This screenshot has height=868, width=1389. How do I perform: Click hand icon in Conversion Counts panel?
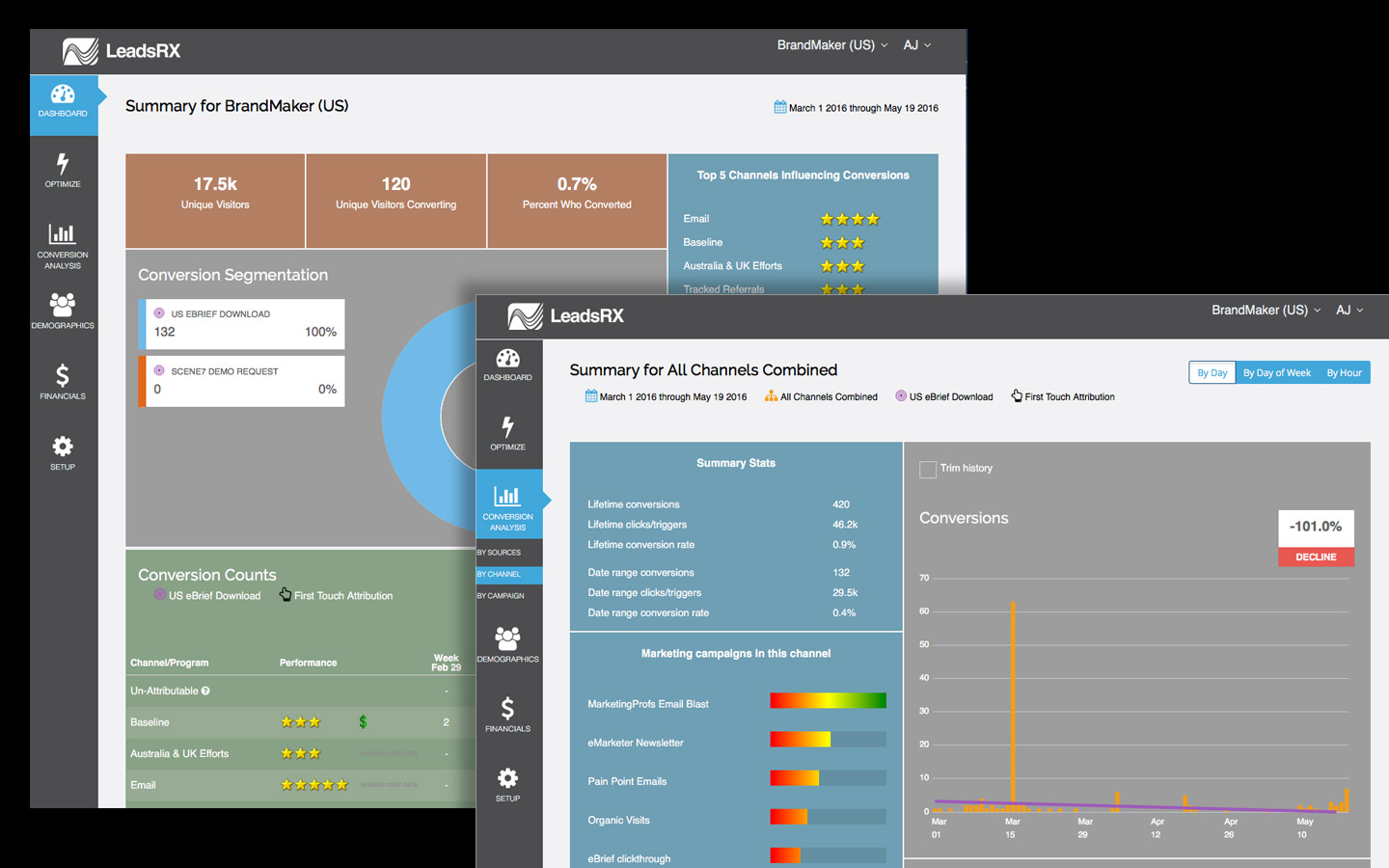coord(286,594)
